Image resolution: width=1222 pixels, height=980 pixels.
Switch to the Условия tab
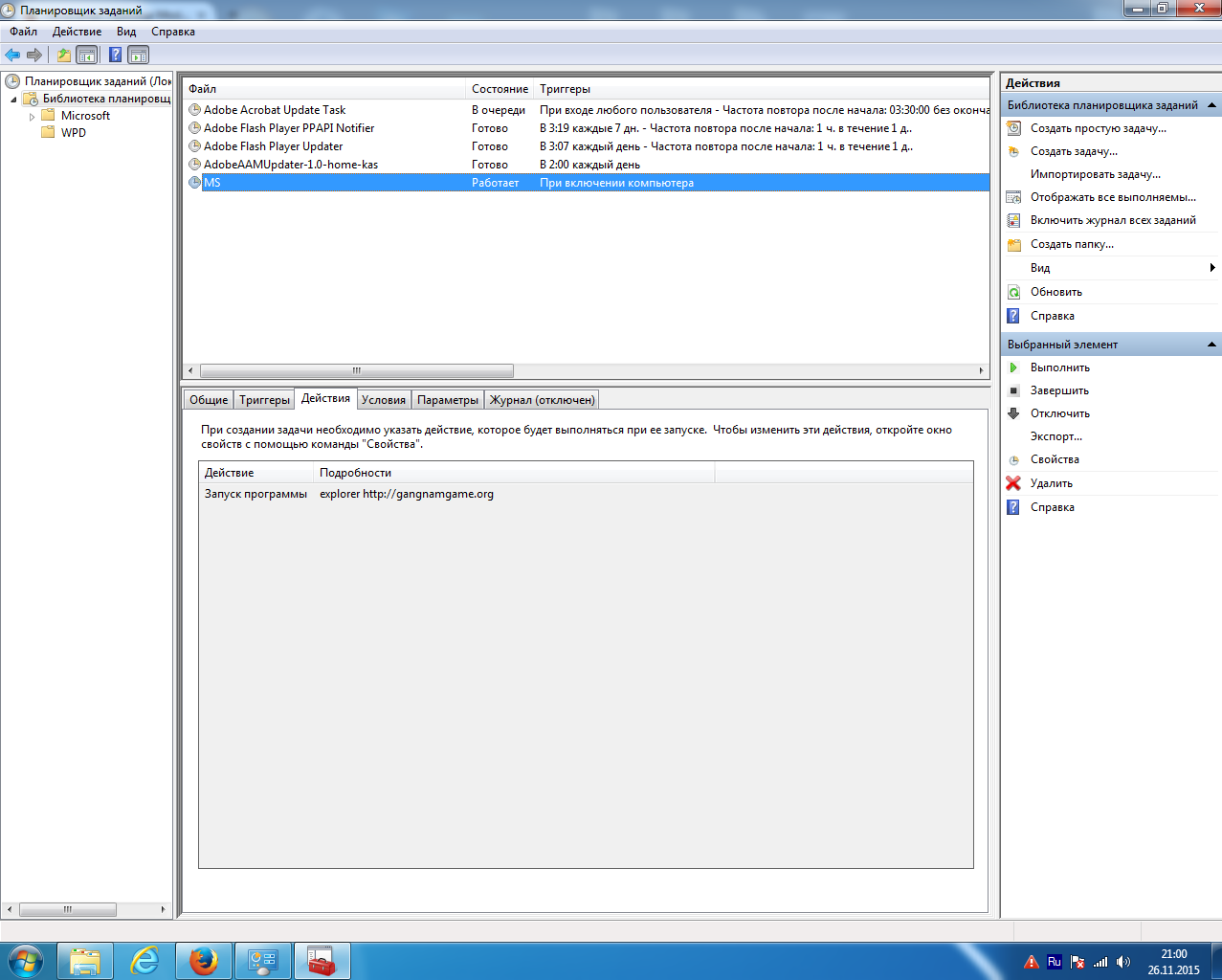(384, 400)
